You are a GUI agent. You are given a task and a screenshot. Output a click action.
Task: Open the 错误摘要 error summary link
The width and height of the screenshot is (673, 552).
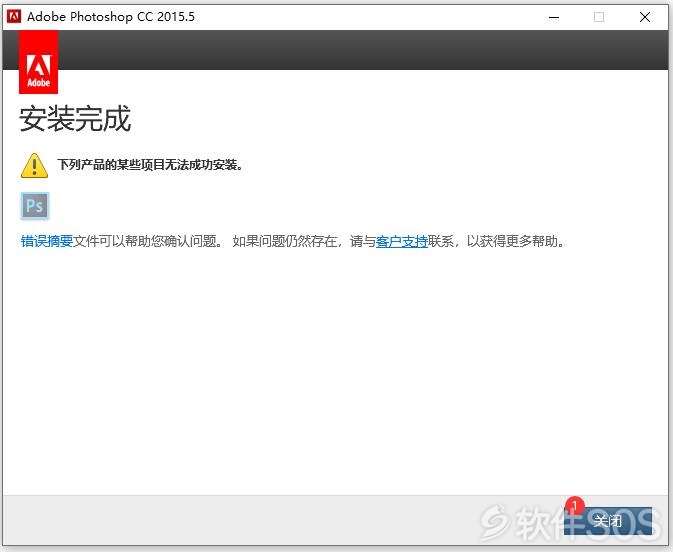tap(47, 241)
